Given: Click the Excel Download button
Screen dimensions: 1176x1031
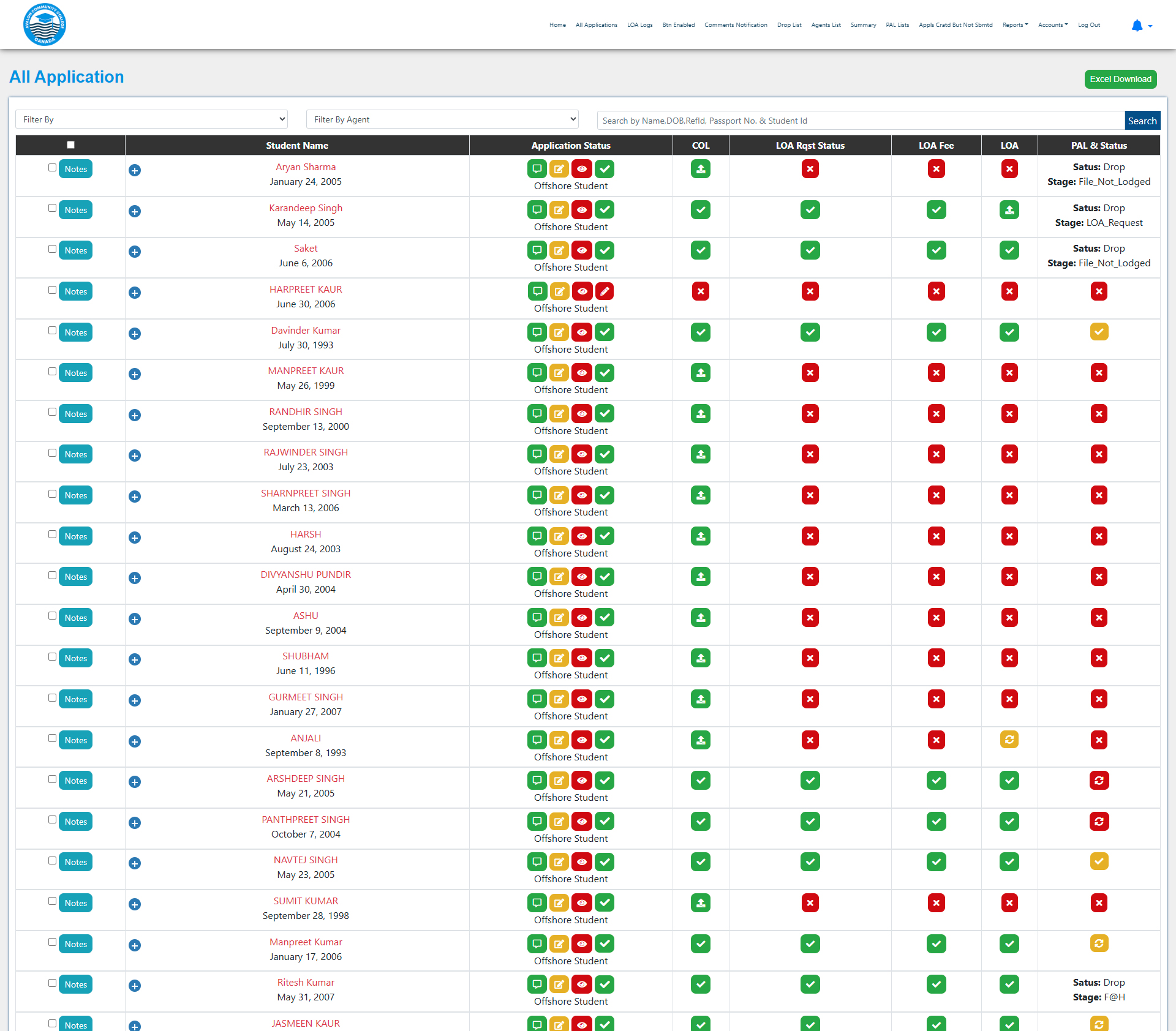Looking at the screenshot, I should click(1120, 79).
